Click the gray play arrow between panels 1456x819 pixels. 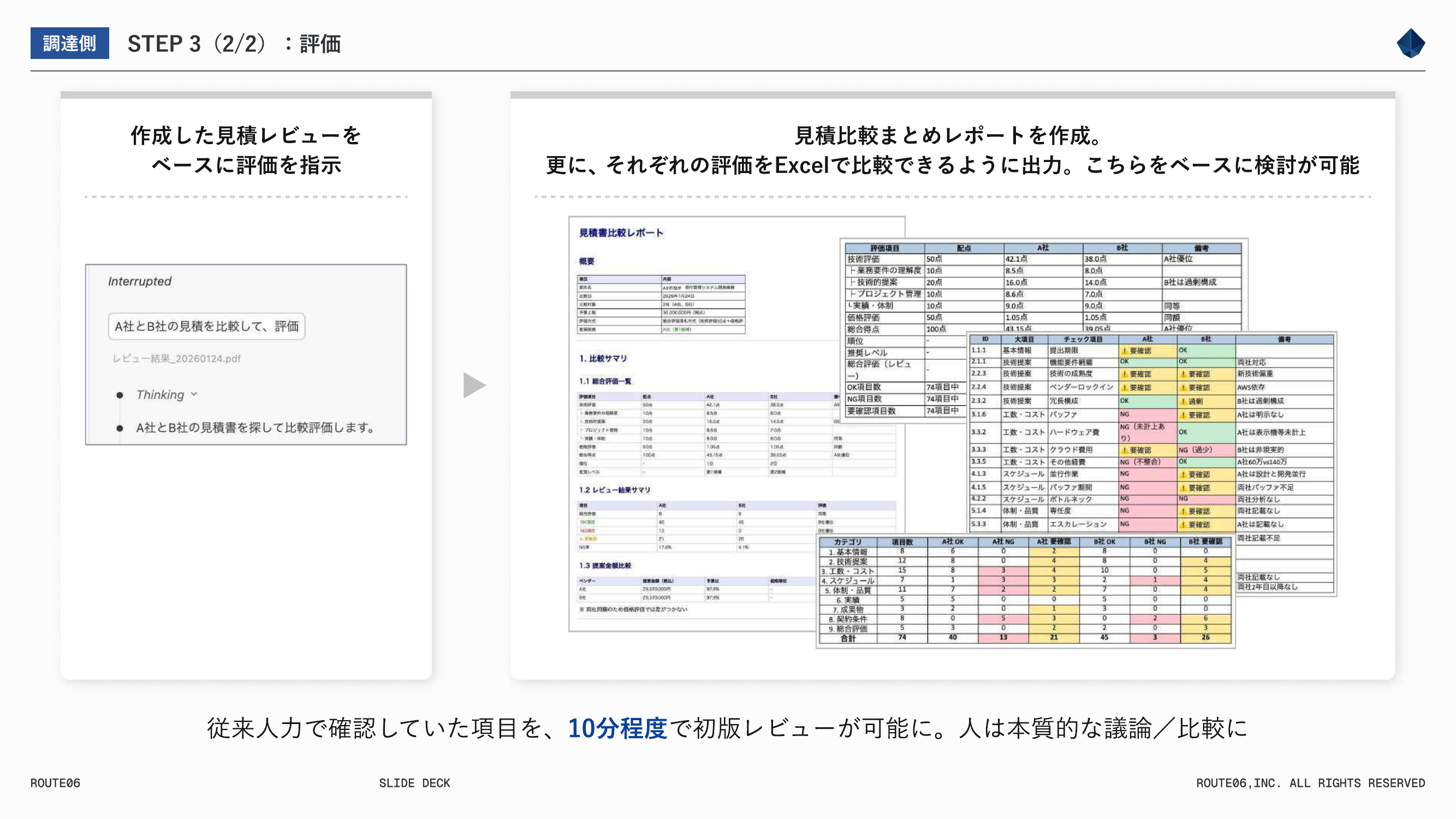click(474, 385)
